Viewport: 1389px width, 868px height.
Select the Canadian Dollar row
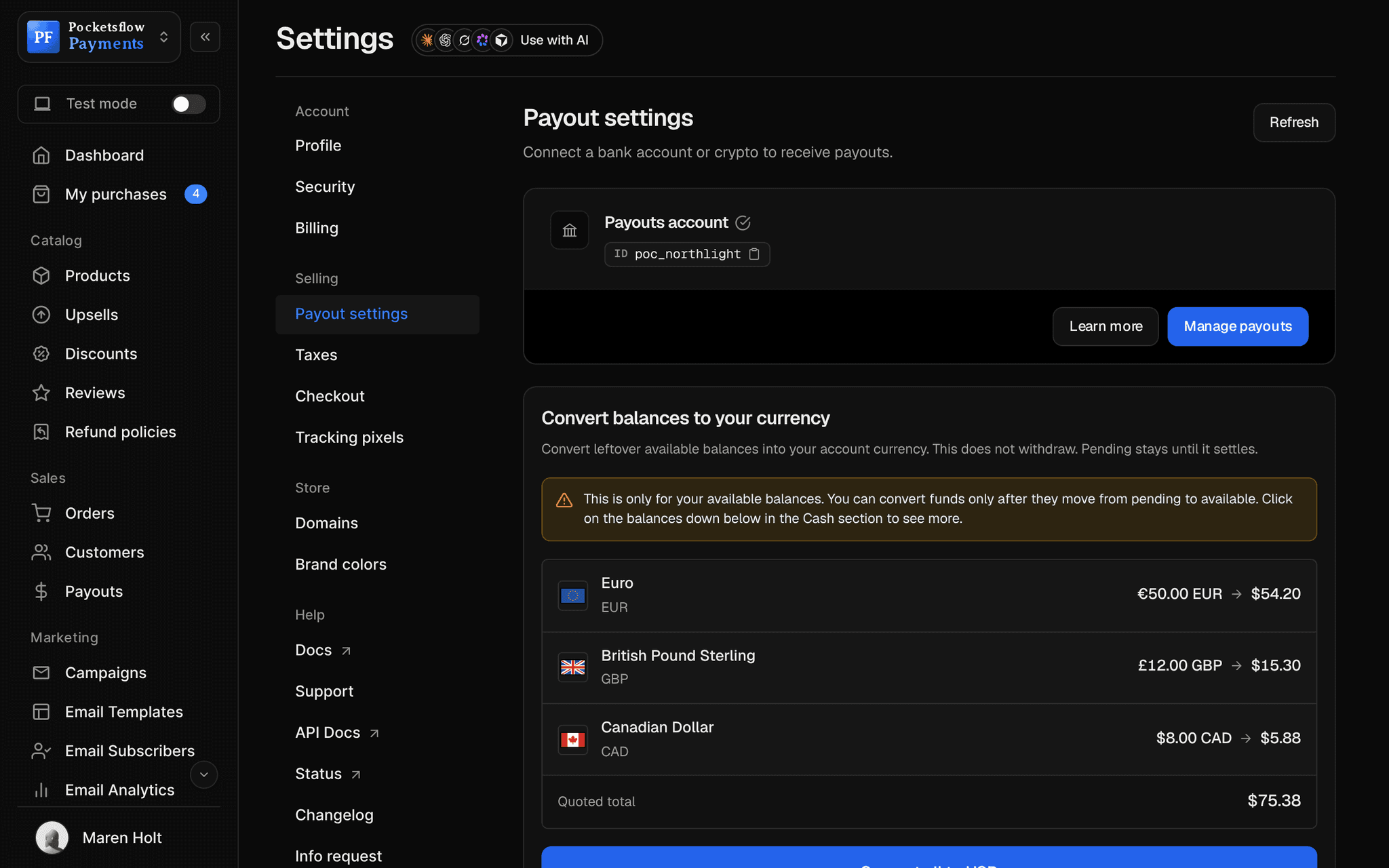[929, 739]
